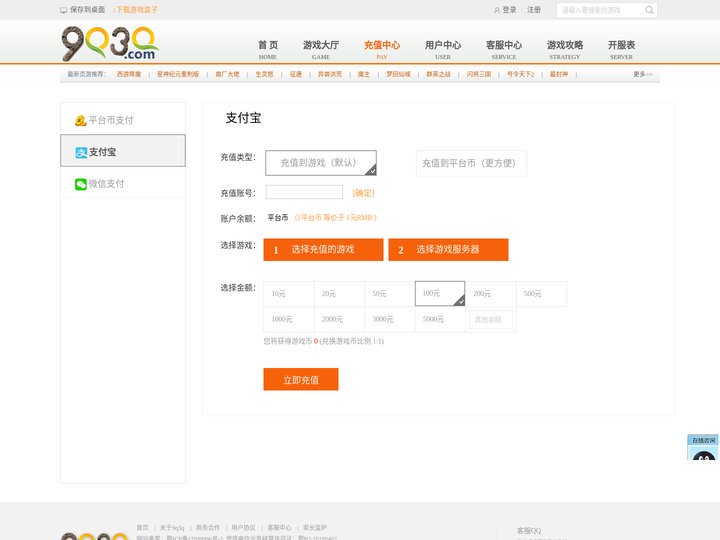Select the 2000元 amount option

339,319
